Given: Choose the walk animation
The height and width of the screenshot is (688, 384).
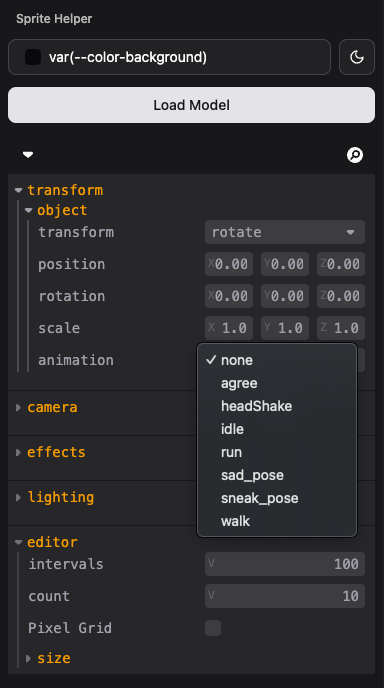Looking at the screenshot, I should click(x=277, y=521).
